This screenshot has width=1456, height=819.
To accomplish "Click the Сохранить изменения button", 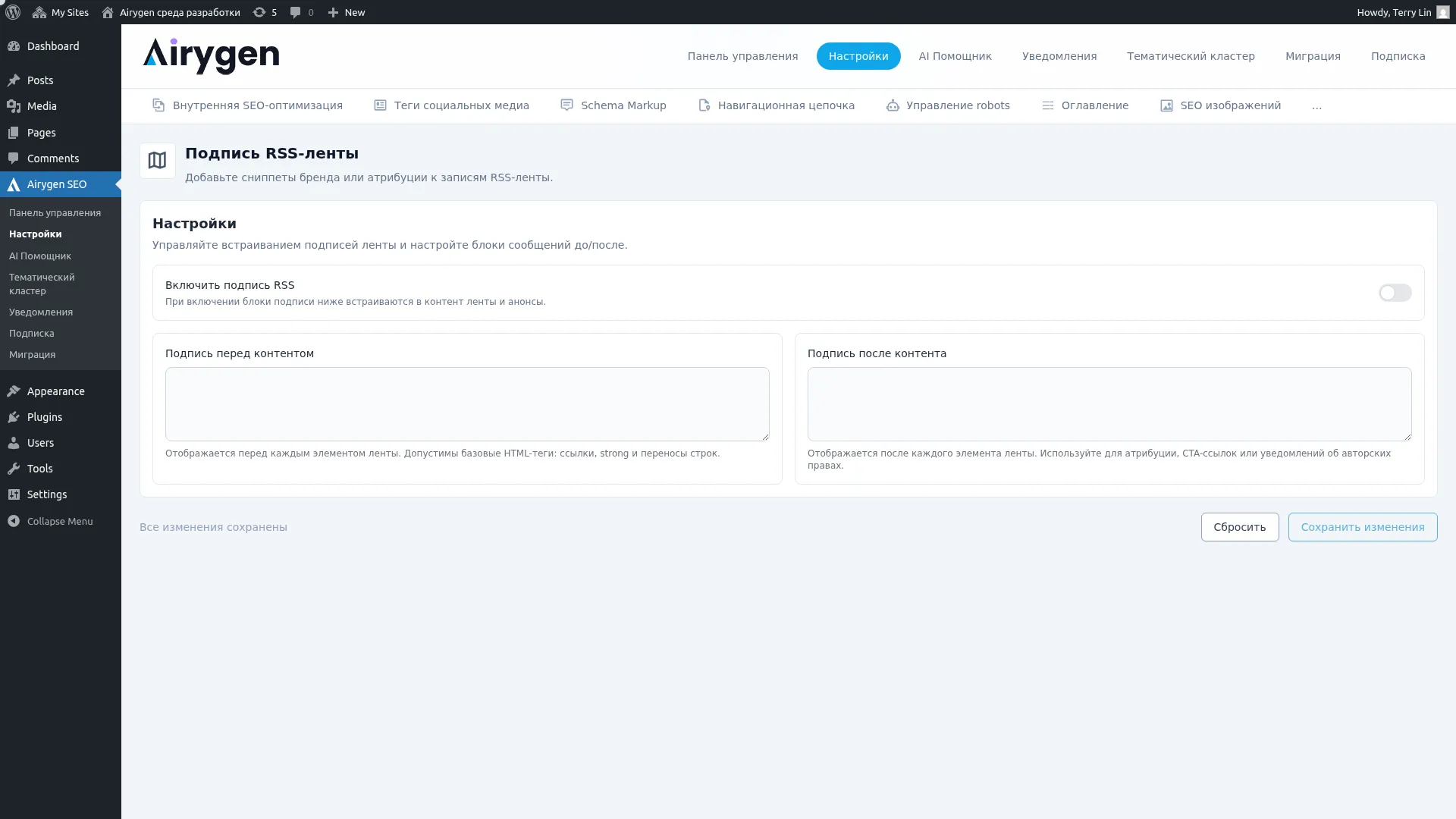I will point(1362,527).
